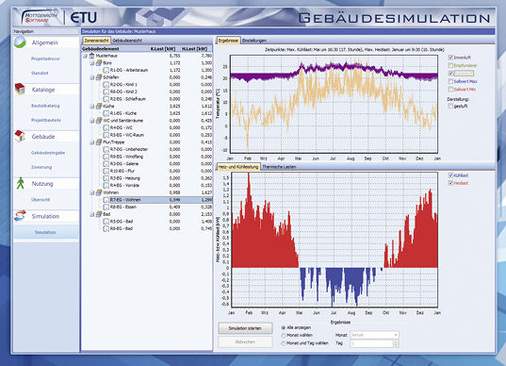
Task: Collapse the Schlafen zone node
Action: pyautogui.click(x=92, y=77)
